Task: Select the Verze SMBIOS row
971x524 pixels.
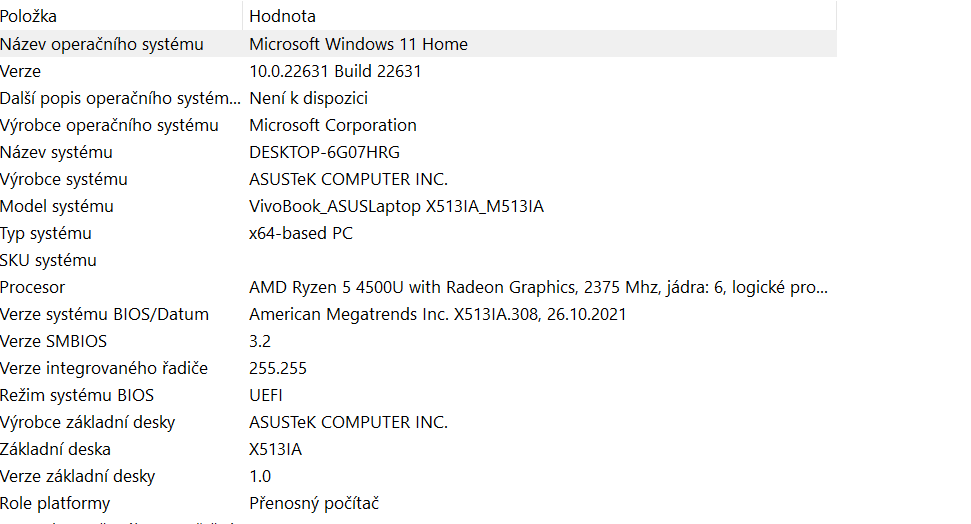Action: click(418, 341)
